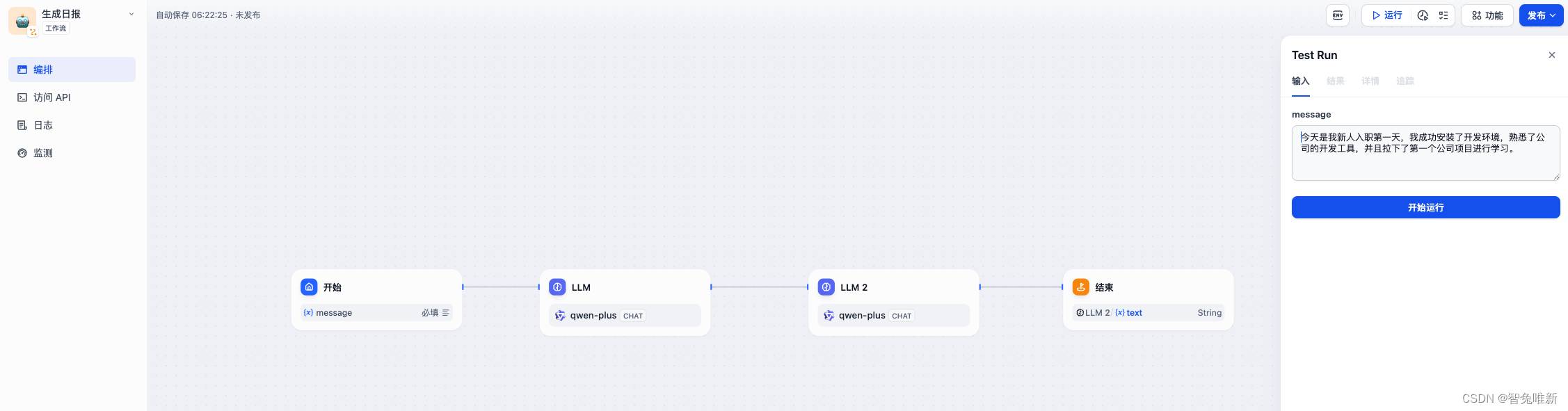Open the ENV environment variables icon
Viewport: 1568px width, 411px height.
(x=1337, y=15)
